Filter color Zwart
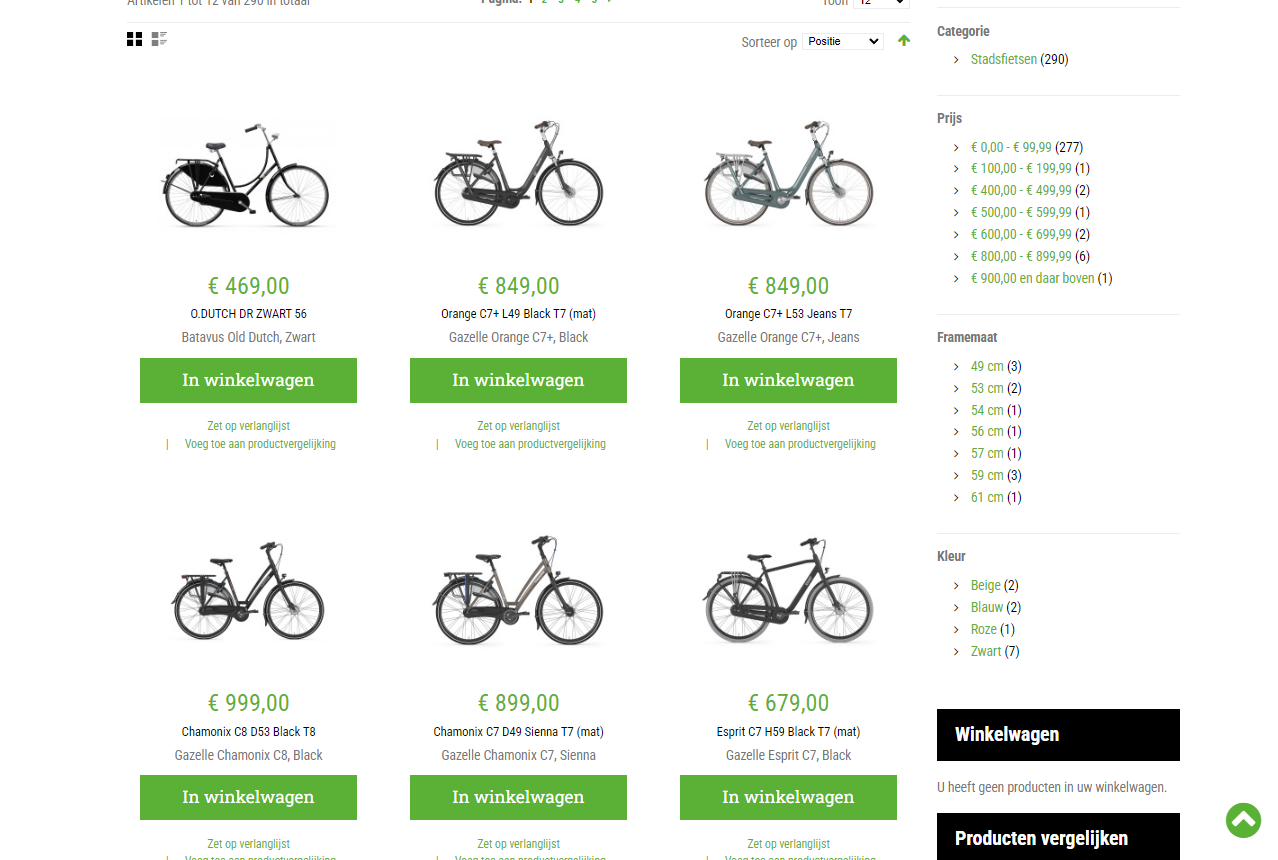The image size is (1278, 860). point(986,652)
